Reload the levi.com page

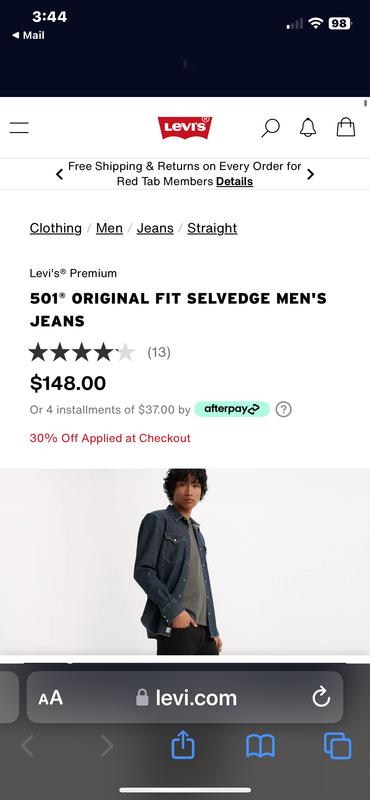[x=321, y=697]
